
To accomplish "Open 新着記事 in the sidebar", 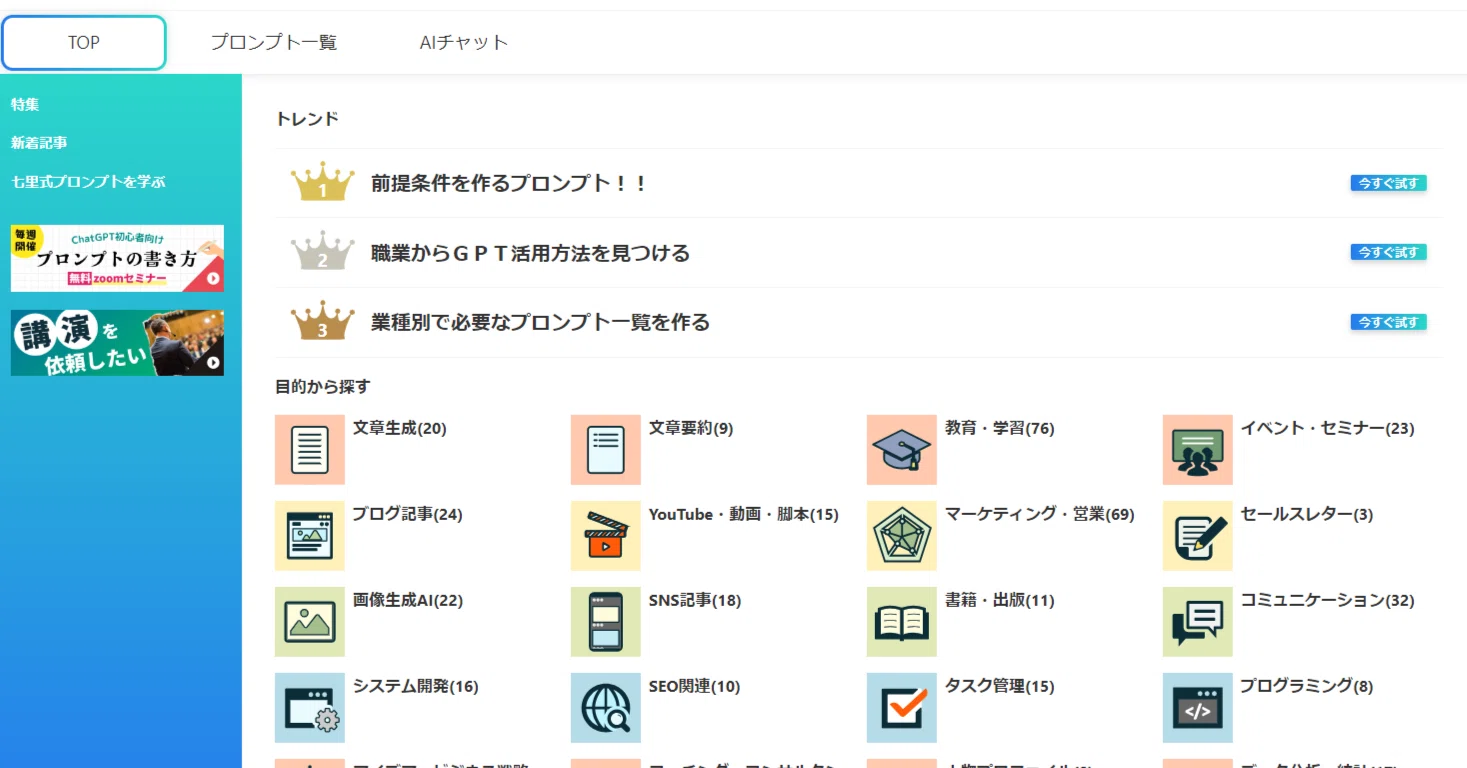I will [39, 143].
